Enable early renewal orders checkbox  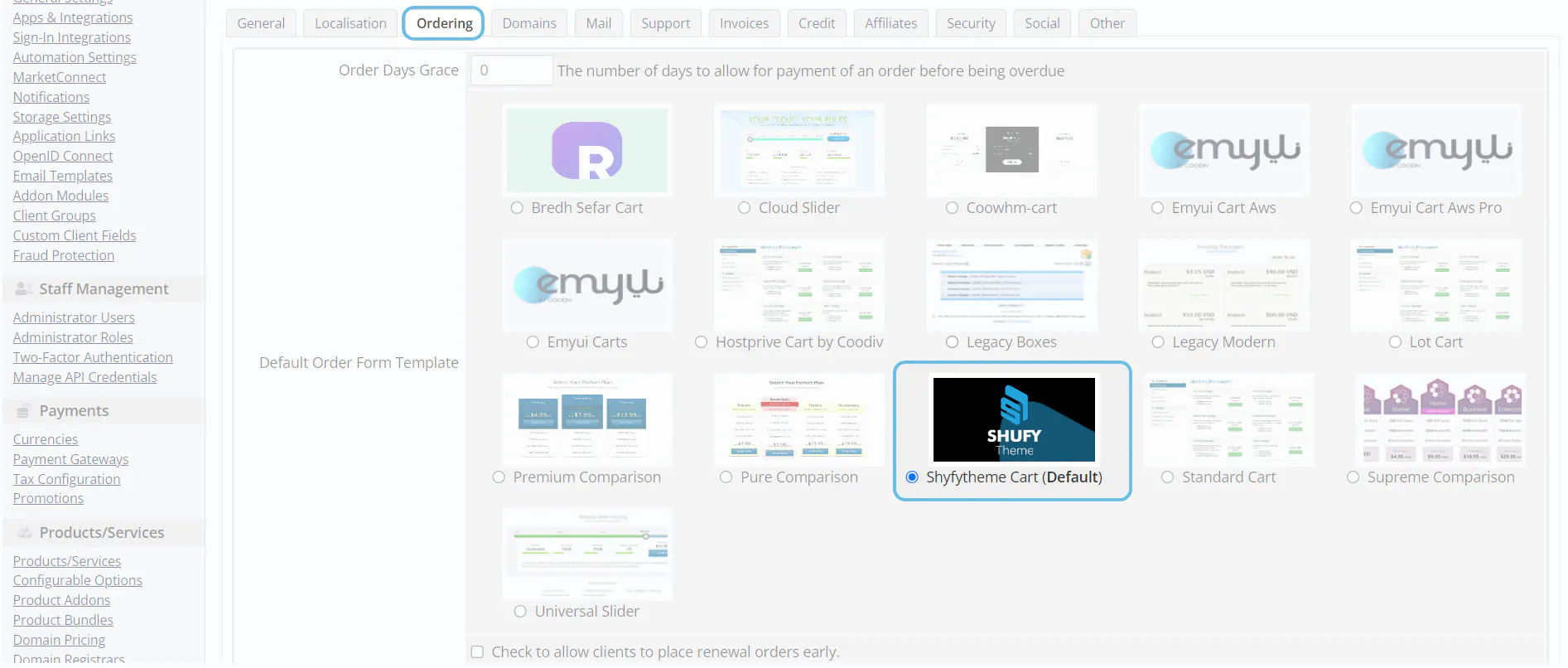477,652
